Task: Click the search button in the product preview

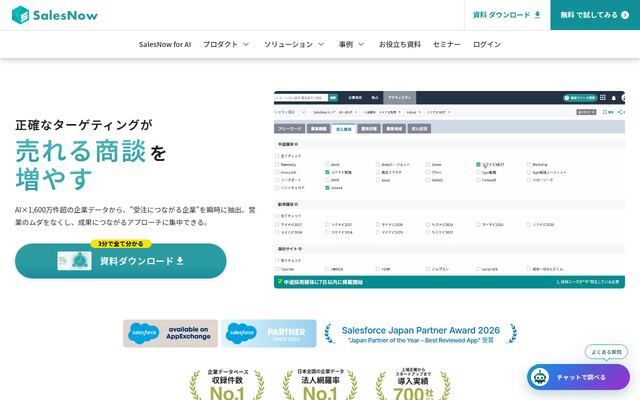Action: click(x=333, y=98)
